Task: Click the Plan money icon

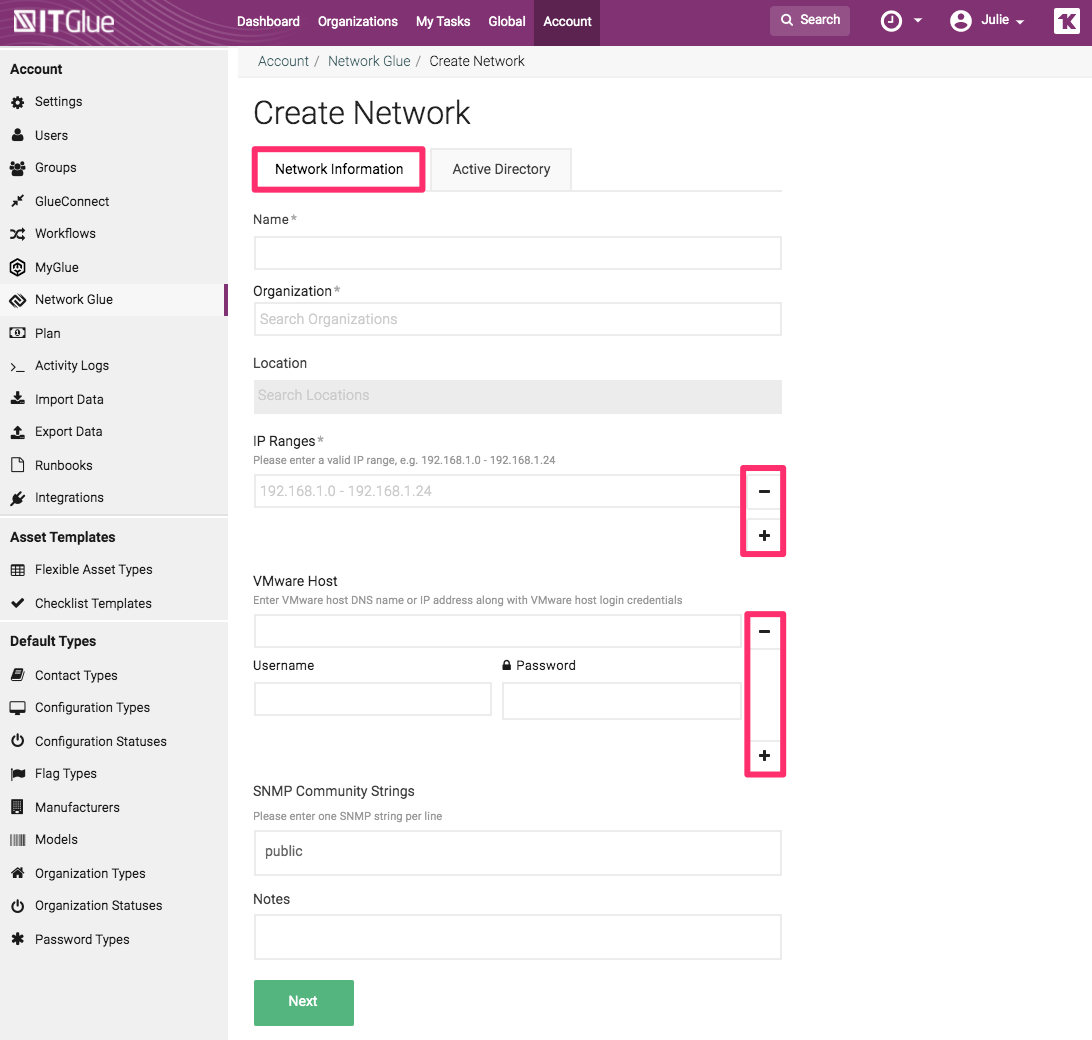Action: 17,334
